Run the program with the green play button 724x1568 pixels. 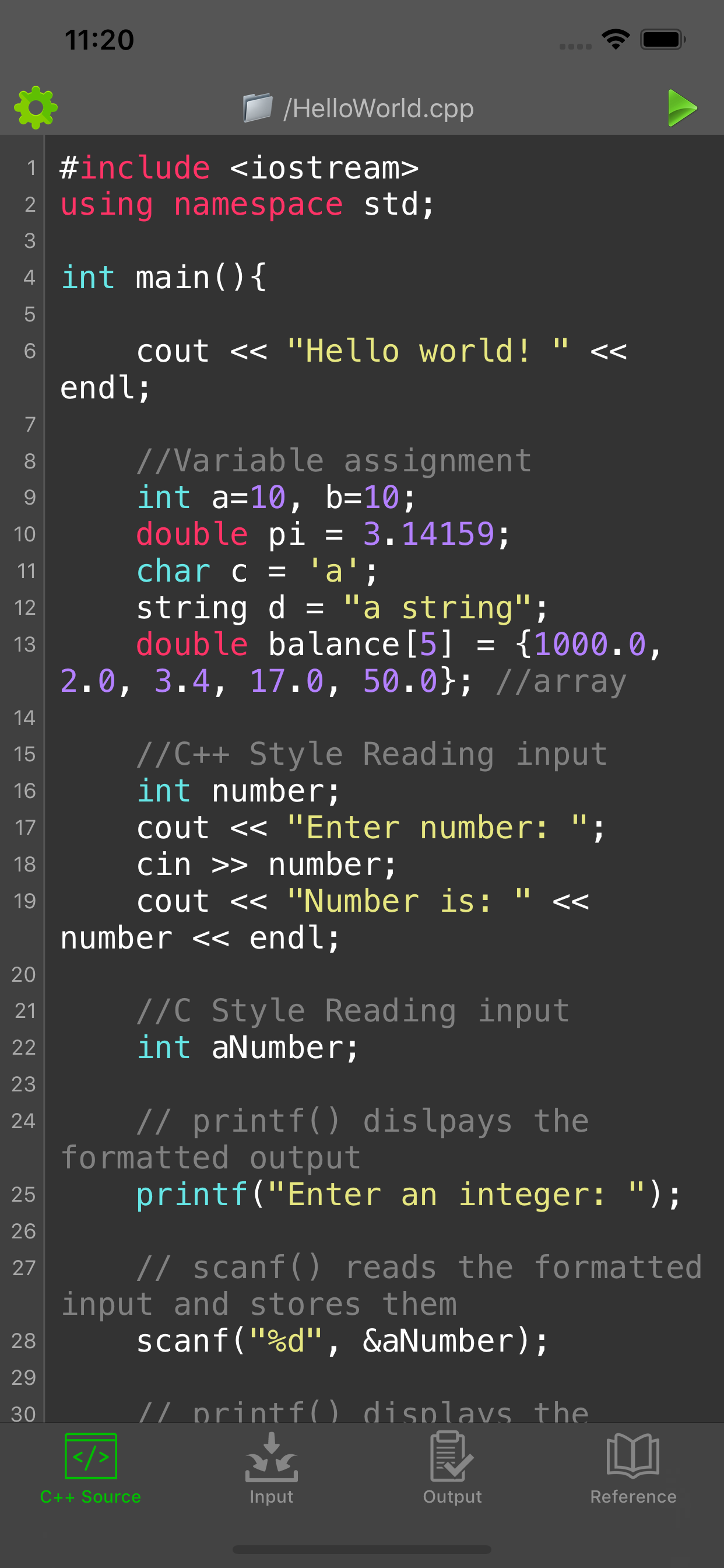point(682,108)
